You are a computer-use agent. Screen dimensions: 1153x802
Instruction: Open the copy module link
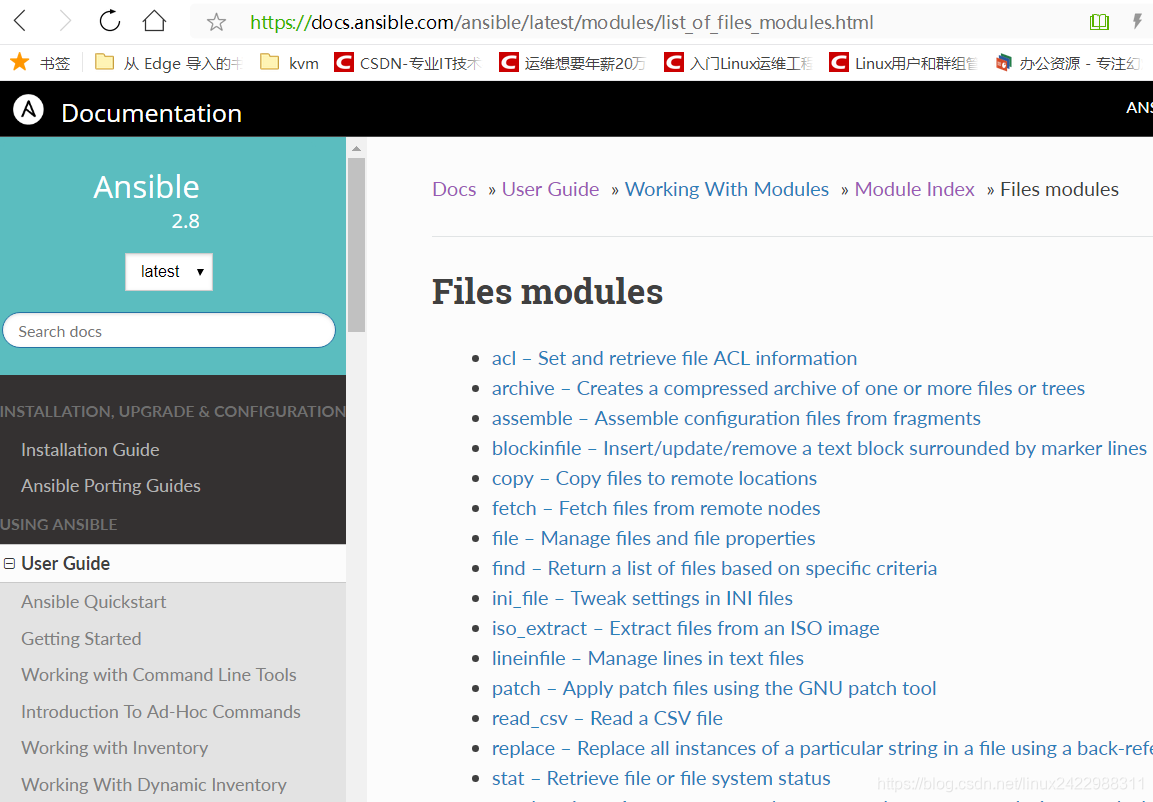(654, 479)
